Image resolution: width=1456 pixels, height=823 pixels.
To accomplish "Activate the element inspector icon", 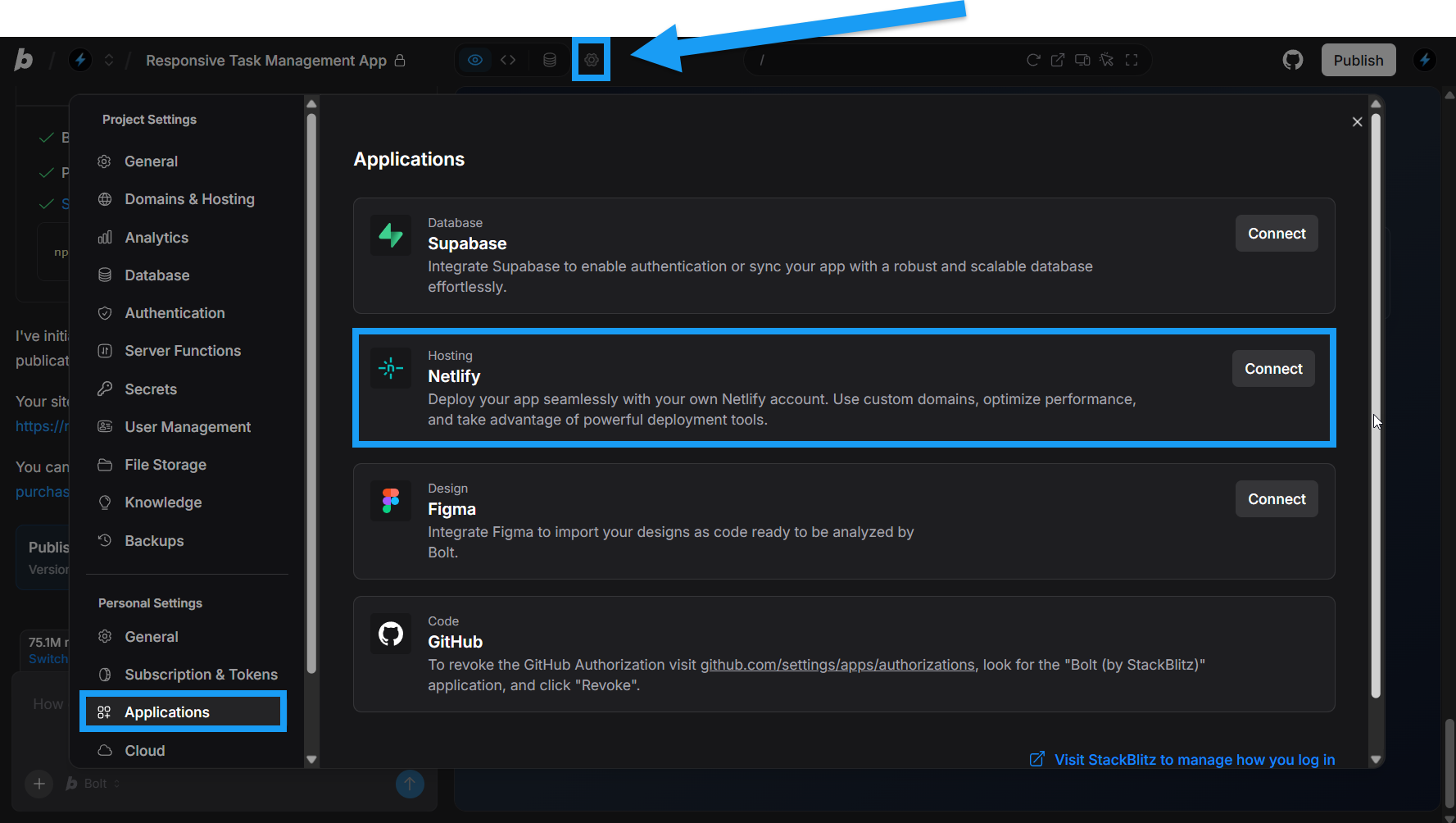I will (1107, 60).
